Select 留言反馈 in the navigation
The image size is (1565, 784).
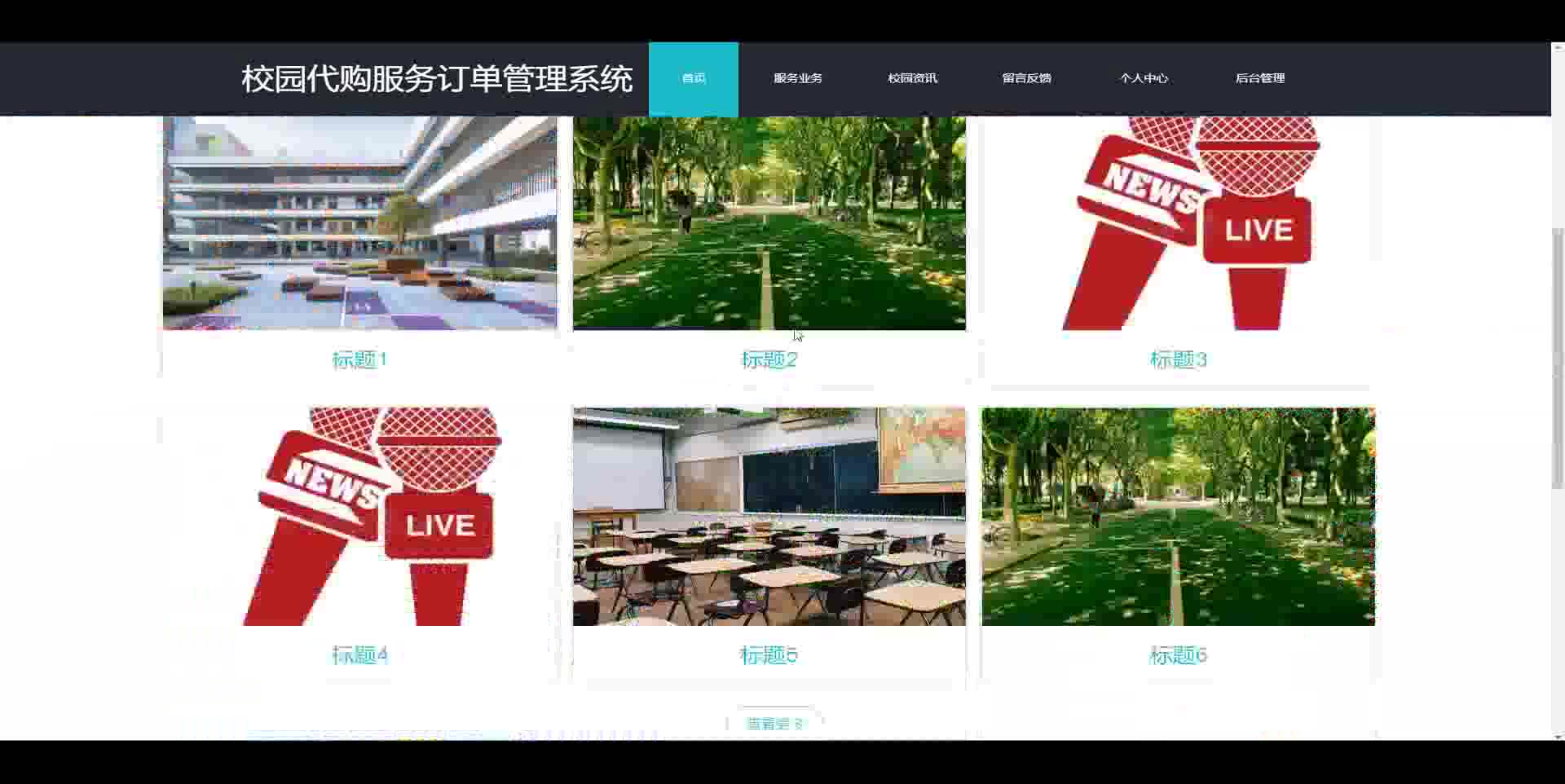point(1026,79)
